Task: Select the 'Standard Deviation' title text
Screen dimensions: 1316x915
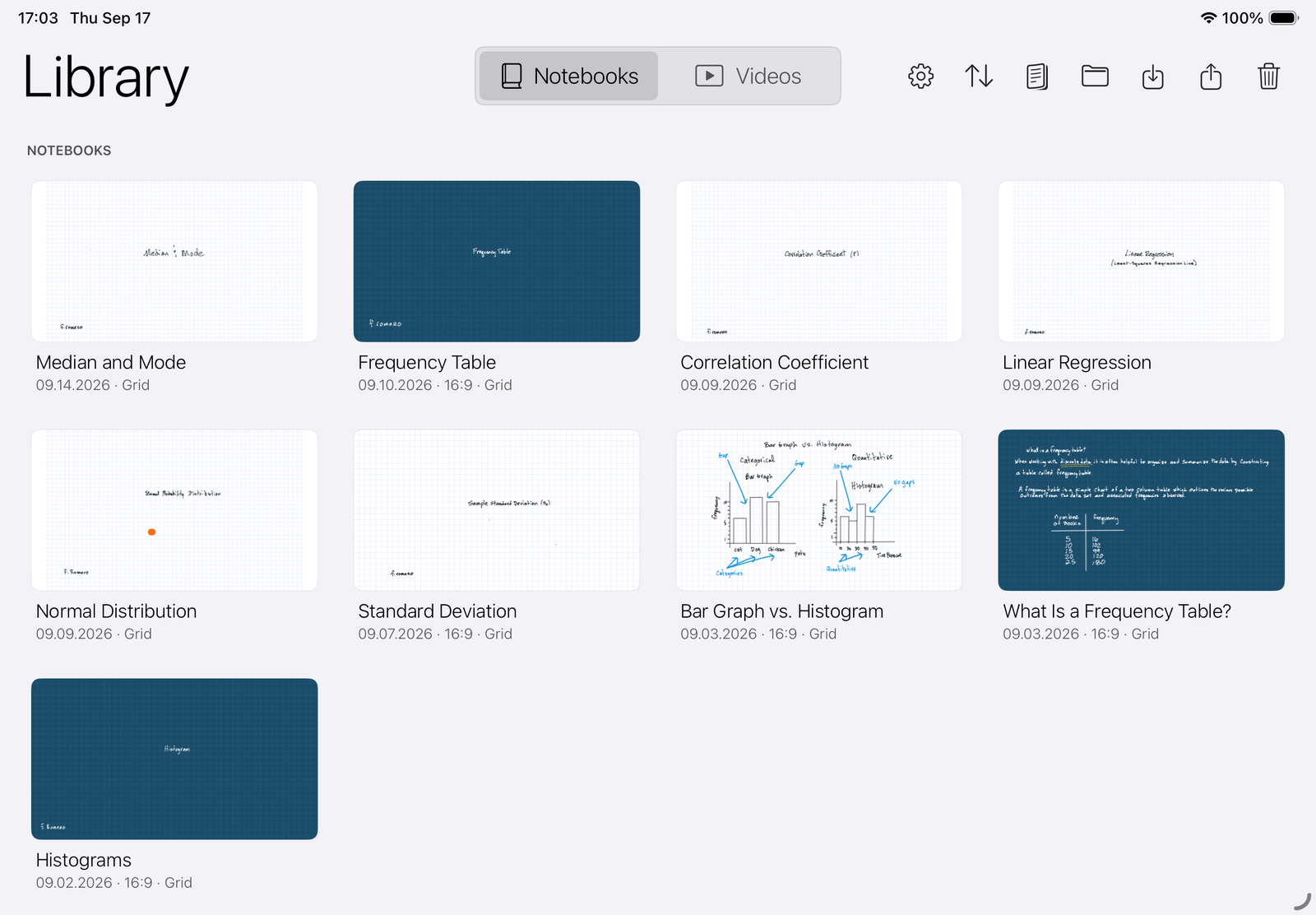Action: coord(438,611)
